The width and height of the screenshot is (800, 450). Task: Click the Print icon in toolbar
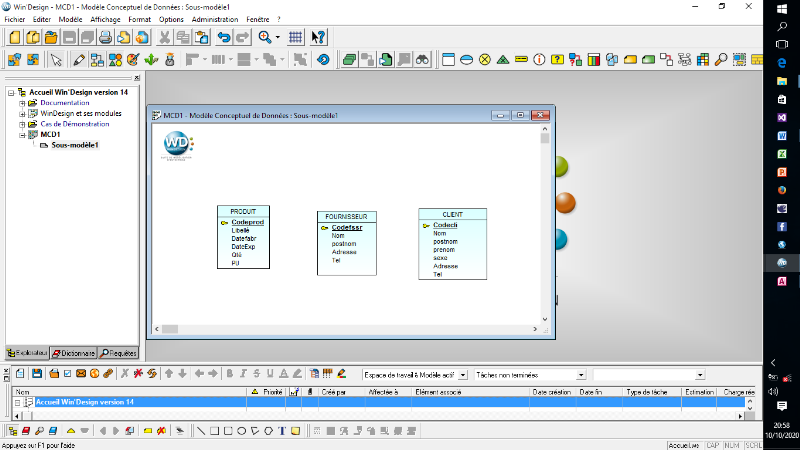[105, 37]
